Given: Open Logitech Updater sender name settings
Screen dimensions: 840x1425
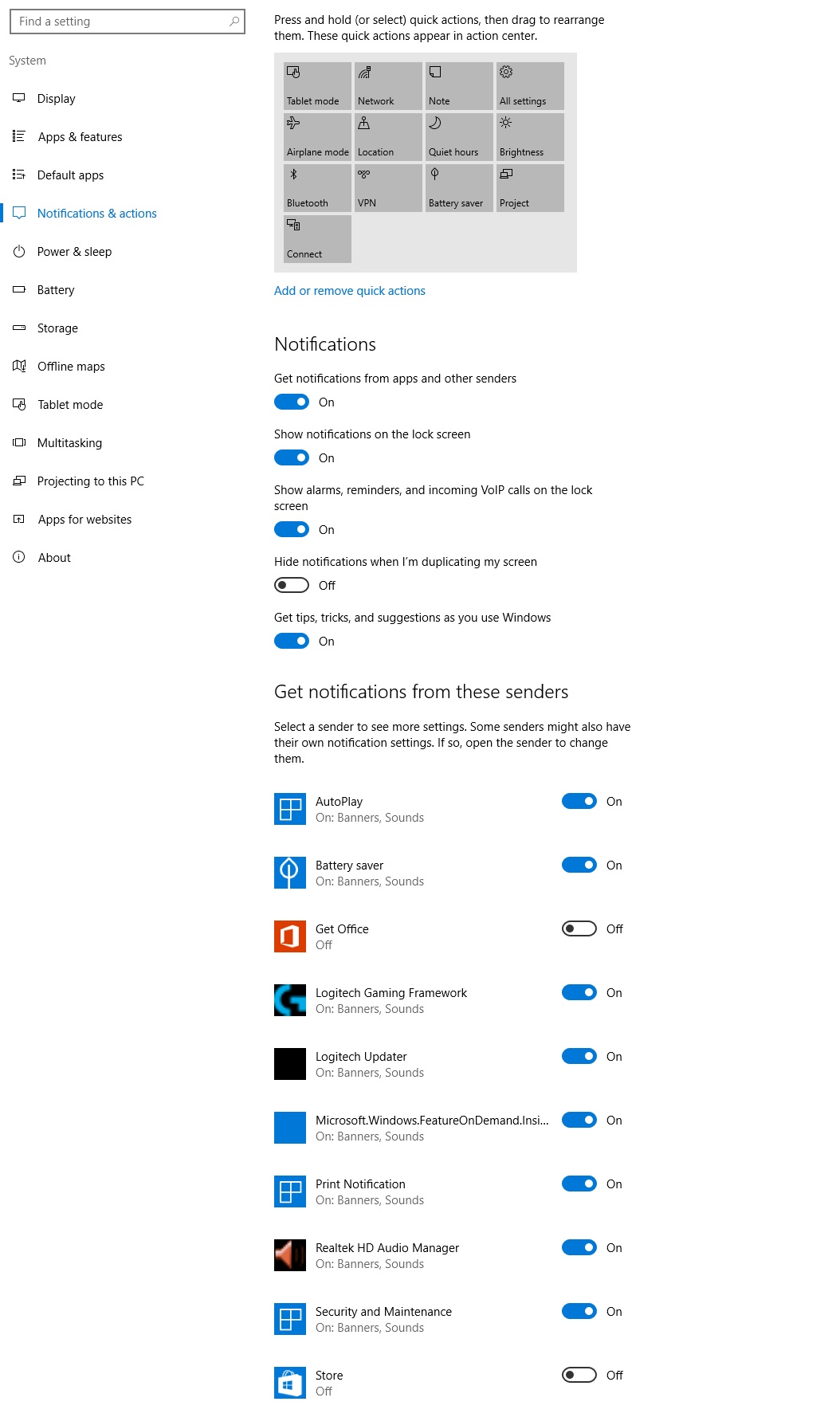Looking at the screenshot, I should pos(361,1057).
